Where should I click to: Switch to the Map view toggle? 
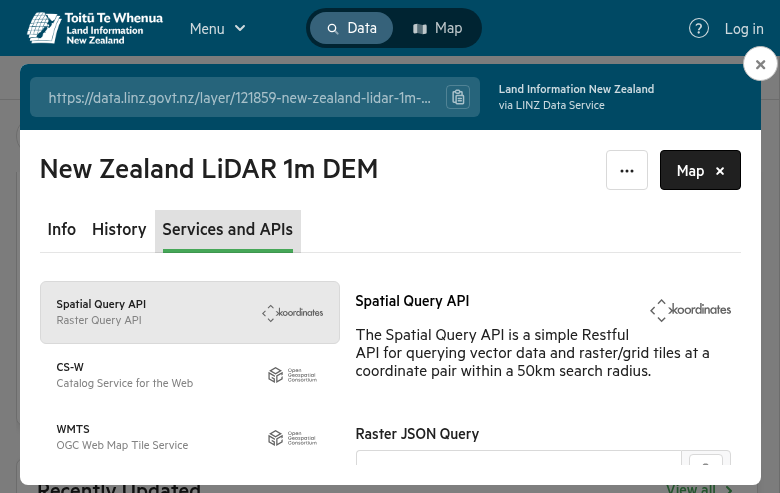coord(437,28)
